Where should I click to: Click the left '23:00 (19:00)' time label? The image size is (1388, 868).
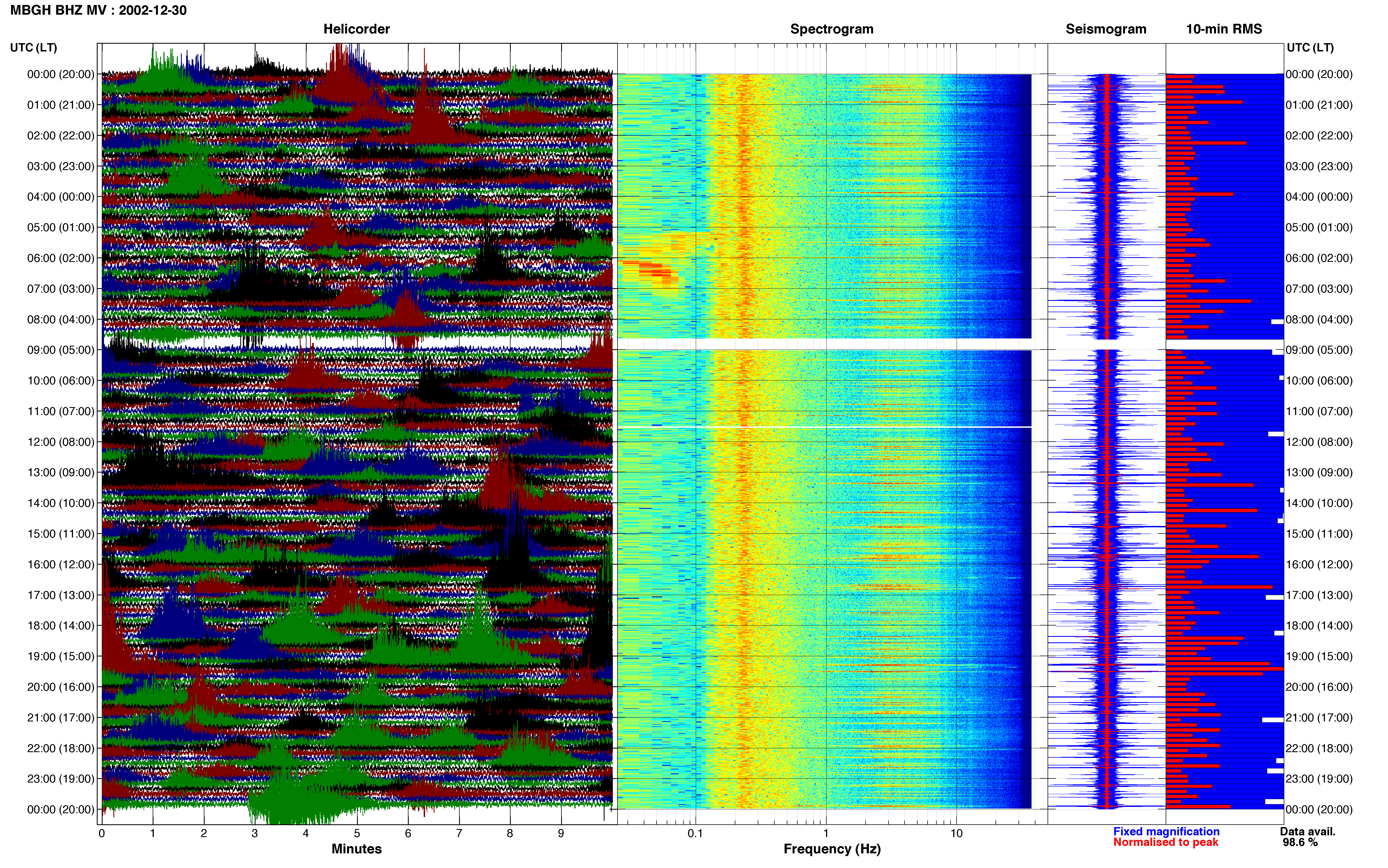[61, 778]
